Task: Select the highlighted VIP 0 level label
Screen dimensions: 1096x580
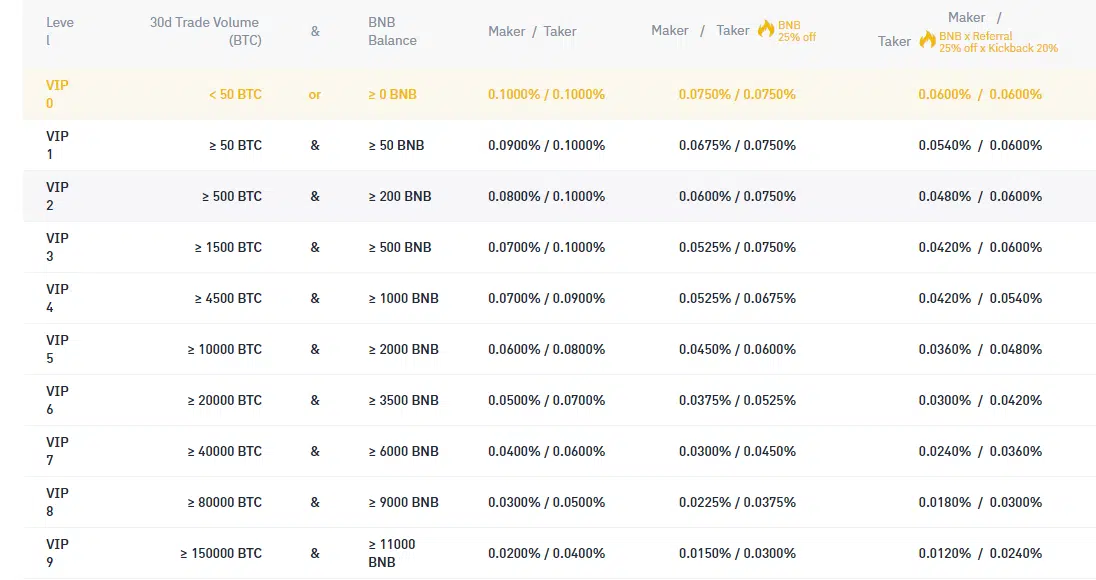Action: [x=57, y=94]
